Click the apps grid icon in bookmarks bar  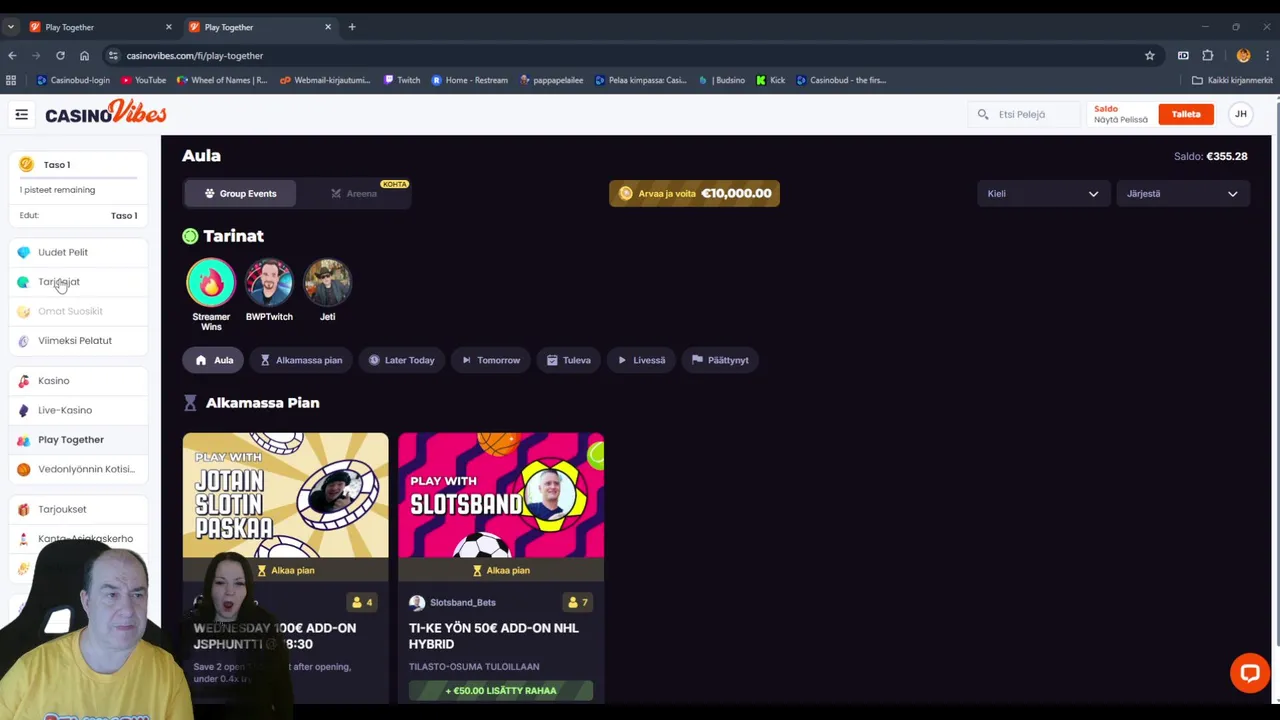point(11,80)
